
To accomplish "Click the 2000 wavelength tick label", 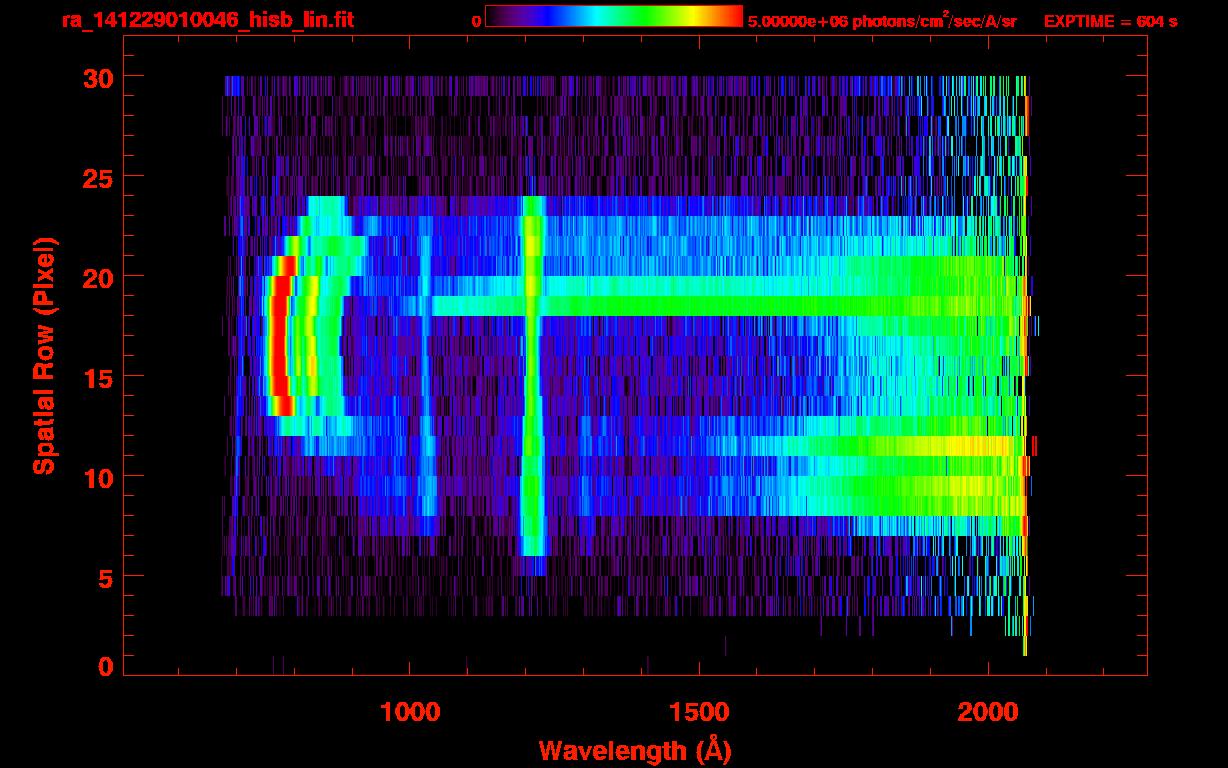I will point(988,712).
